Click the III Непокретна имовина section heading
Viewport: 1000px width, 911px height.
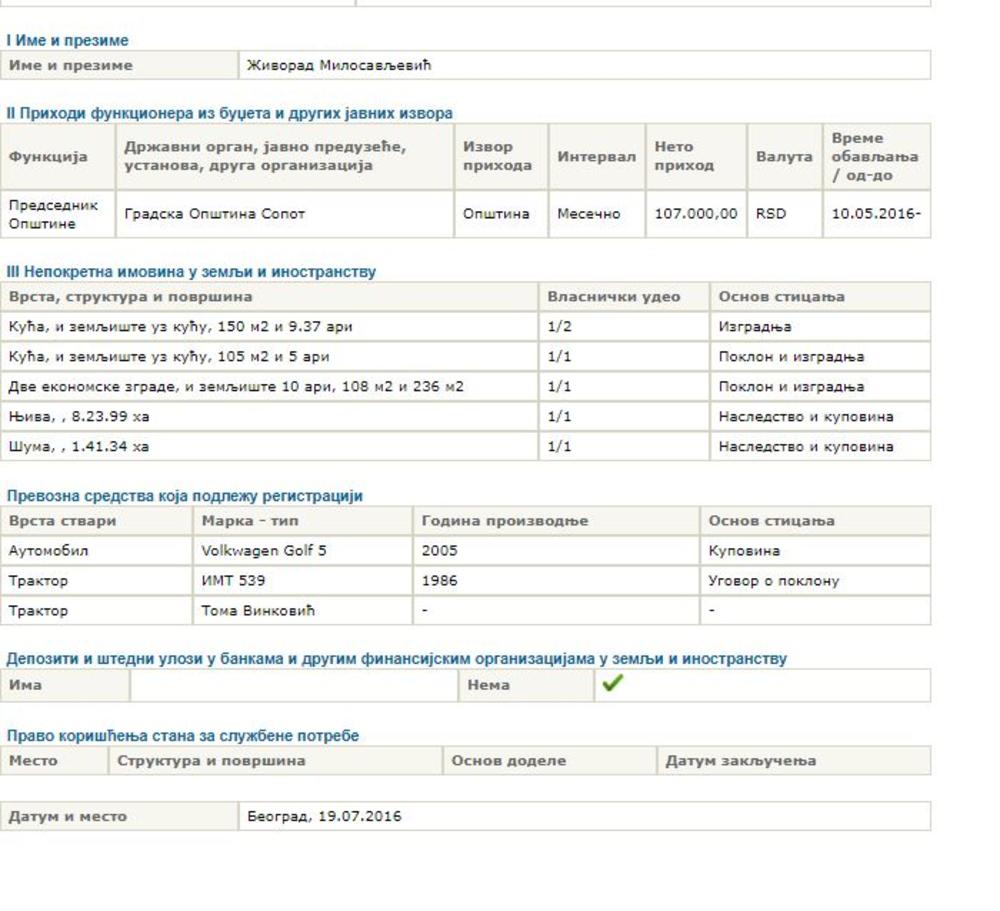click(191, 272)
